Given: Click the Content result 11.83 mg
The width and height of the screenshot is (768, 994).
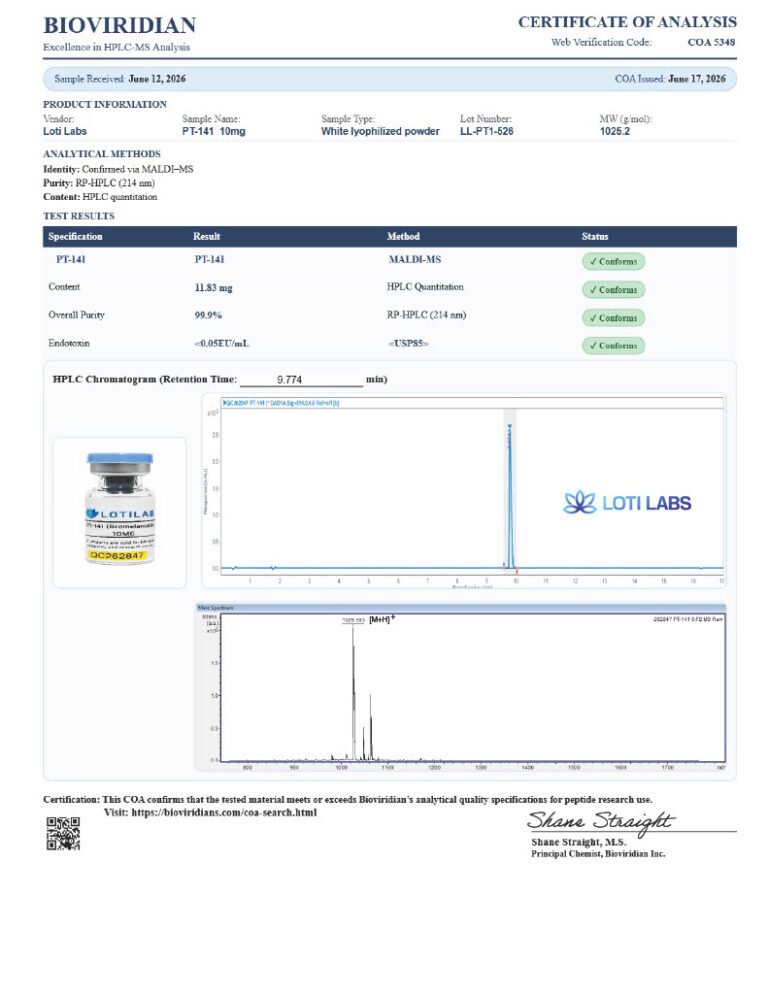Looking at the screenshot, I should 213,288.
